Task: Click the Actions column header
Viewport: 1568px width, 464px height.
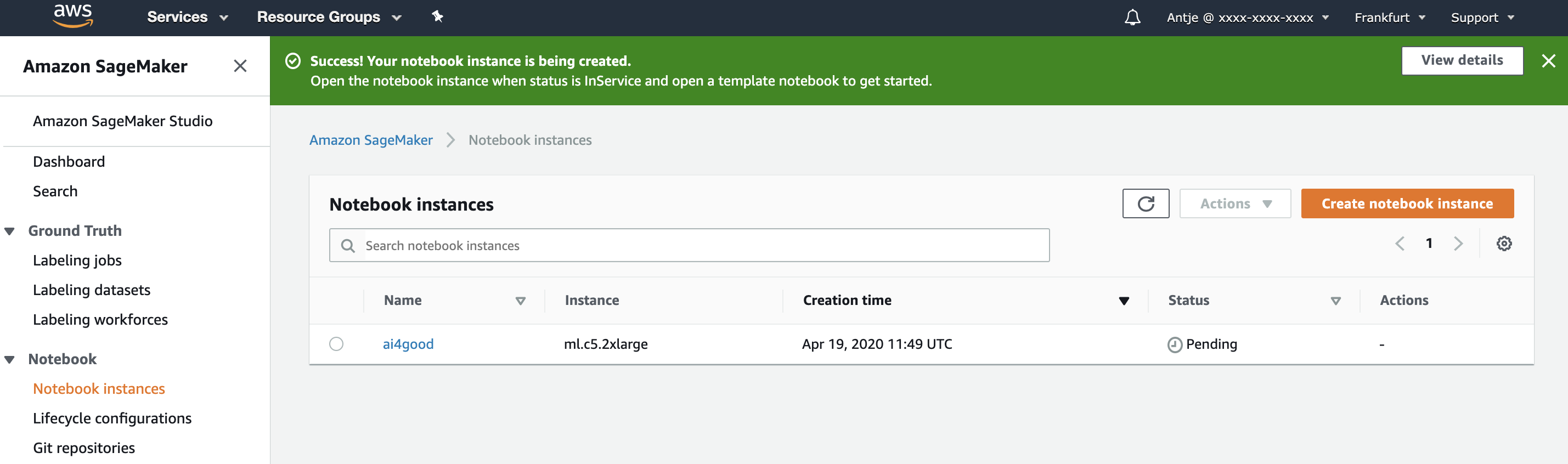Action: point(1403,301)
